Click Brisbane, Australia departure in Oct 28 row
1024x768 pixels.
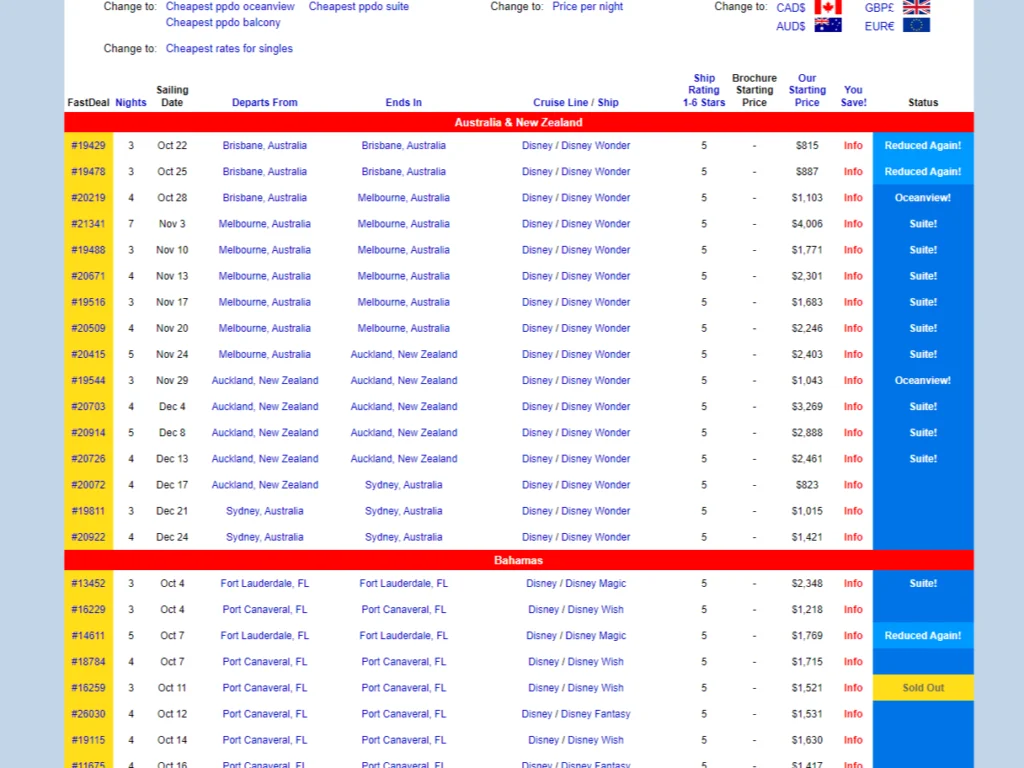click(264, 198)
